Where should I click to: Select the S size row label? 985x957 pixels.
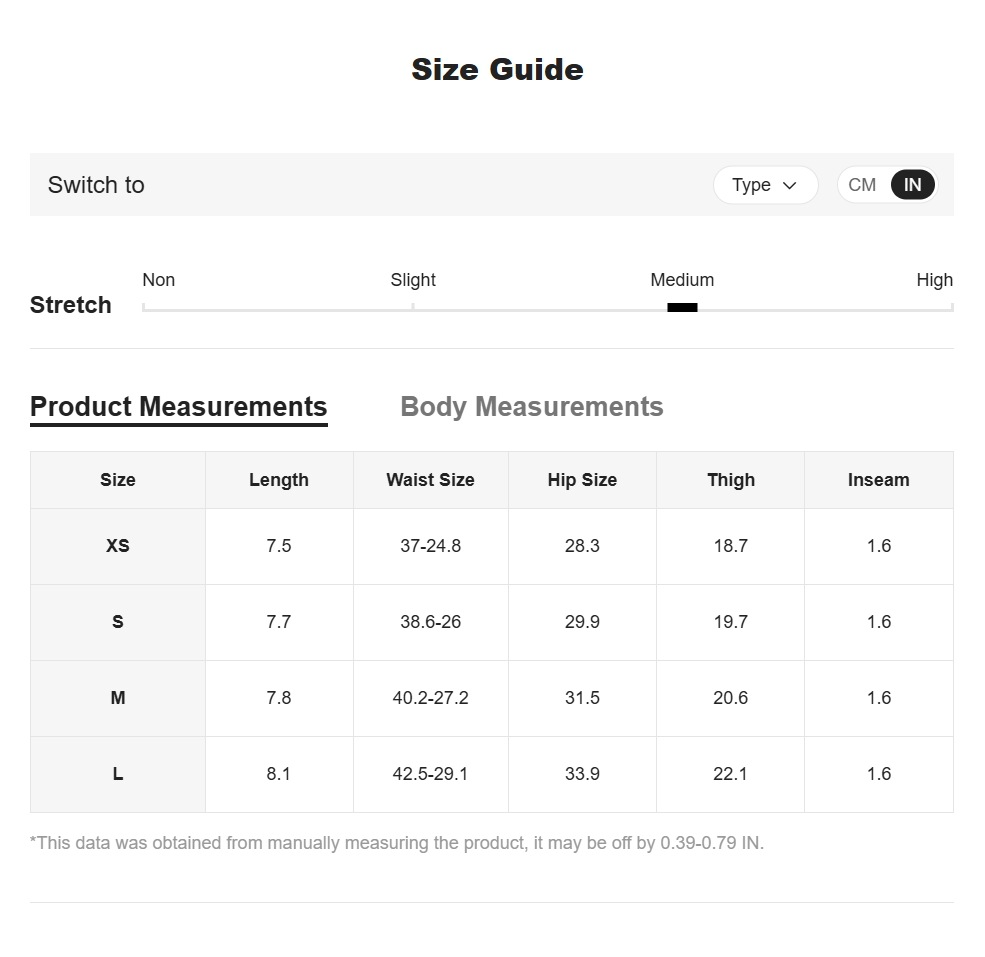pos(118,622)
